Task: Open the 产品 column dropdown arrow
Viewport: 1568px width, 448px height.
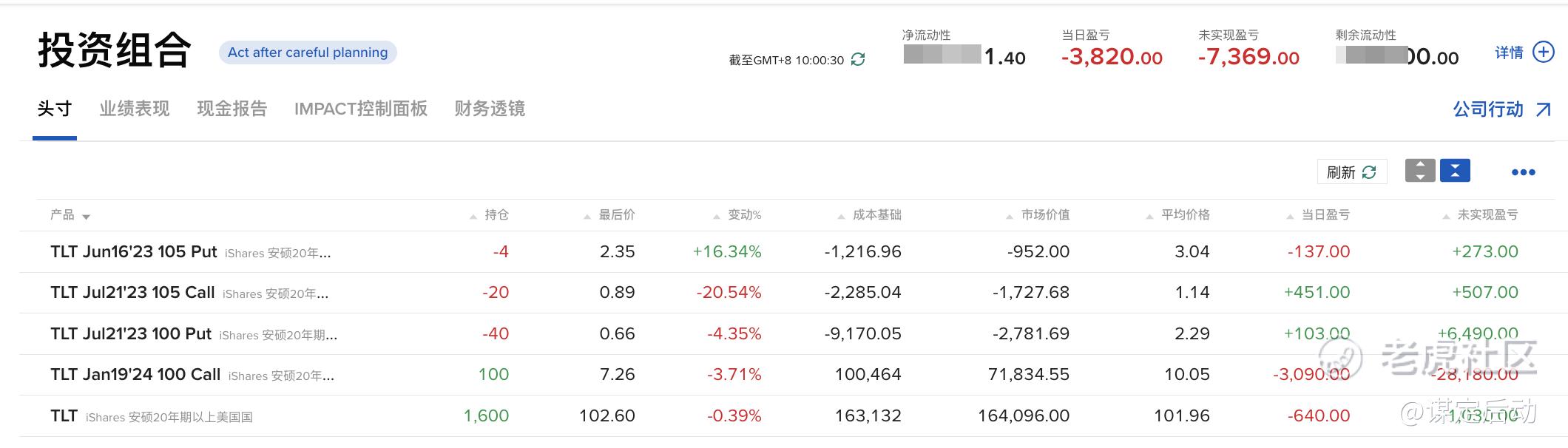Action: pyautogui.click(x=86, y=217)
